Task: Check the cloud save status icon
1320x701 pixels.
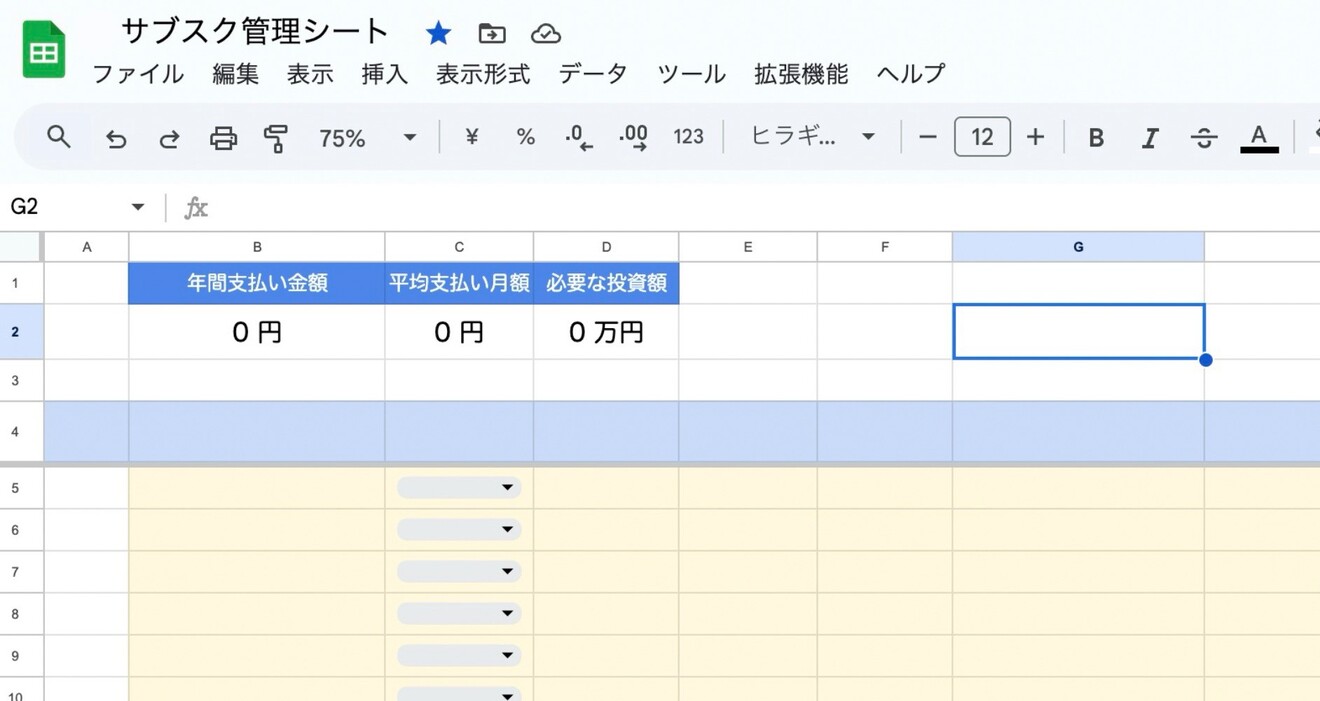Action: [x=545, y=34]
